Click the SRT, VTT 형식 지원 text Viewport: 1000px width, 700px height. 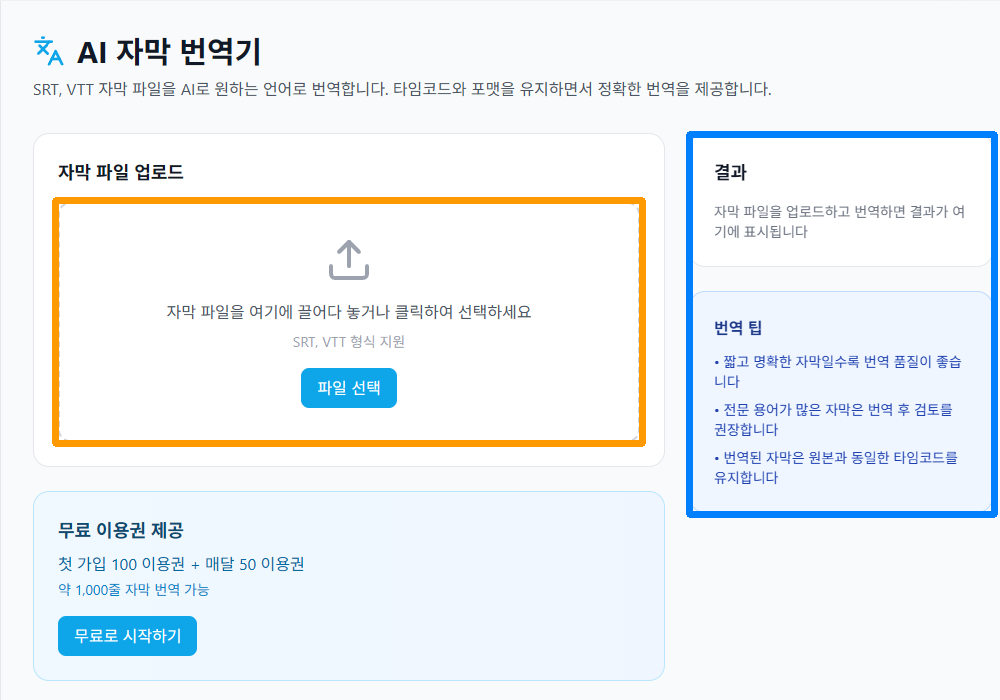[x=349, y=342]
